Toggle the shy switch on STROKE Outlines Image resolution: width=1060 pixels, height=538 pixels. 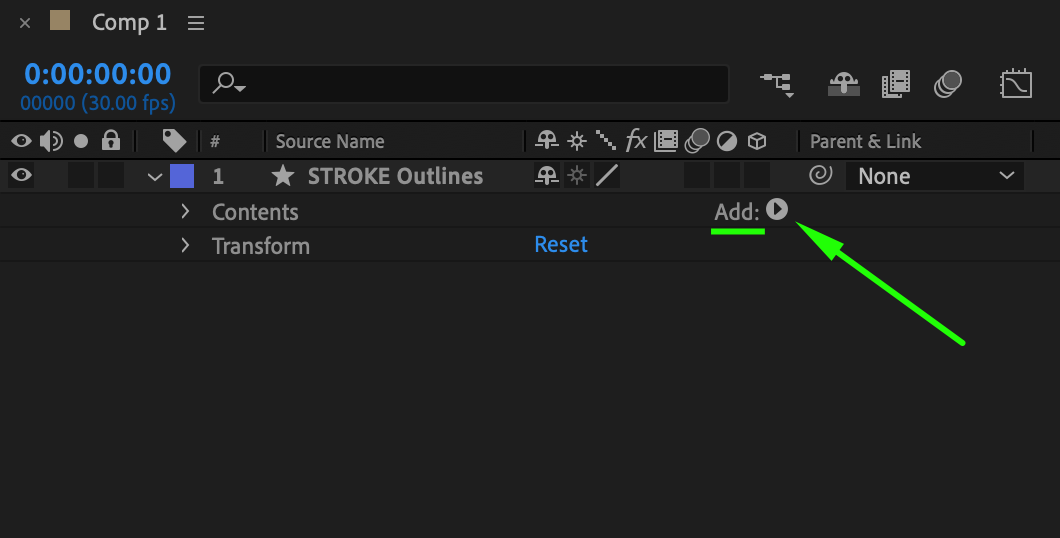coord(546,176)
